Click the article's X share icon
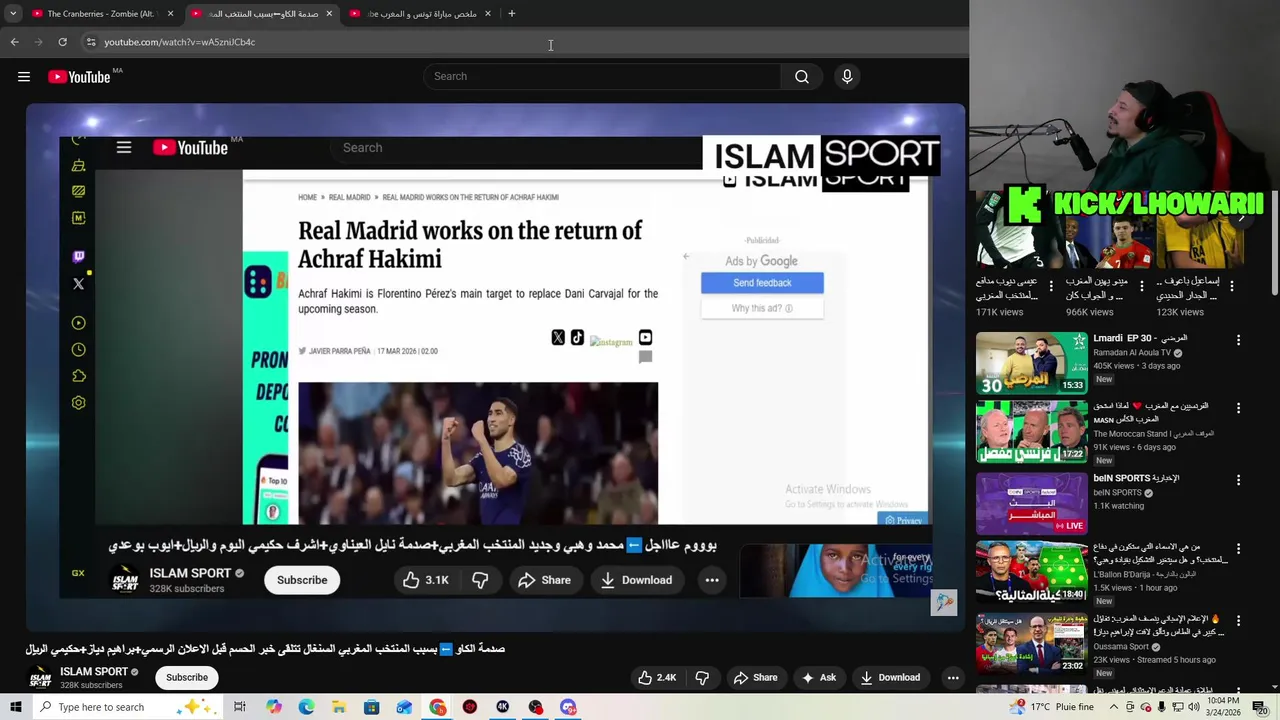The height and width of the screenshot is (720, 1280). [x=558, y=338]
